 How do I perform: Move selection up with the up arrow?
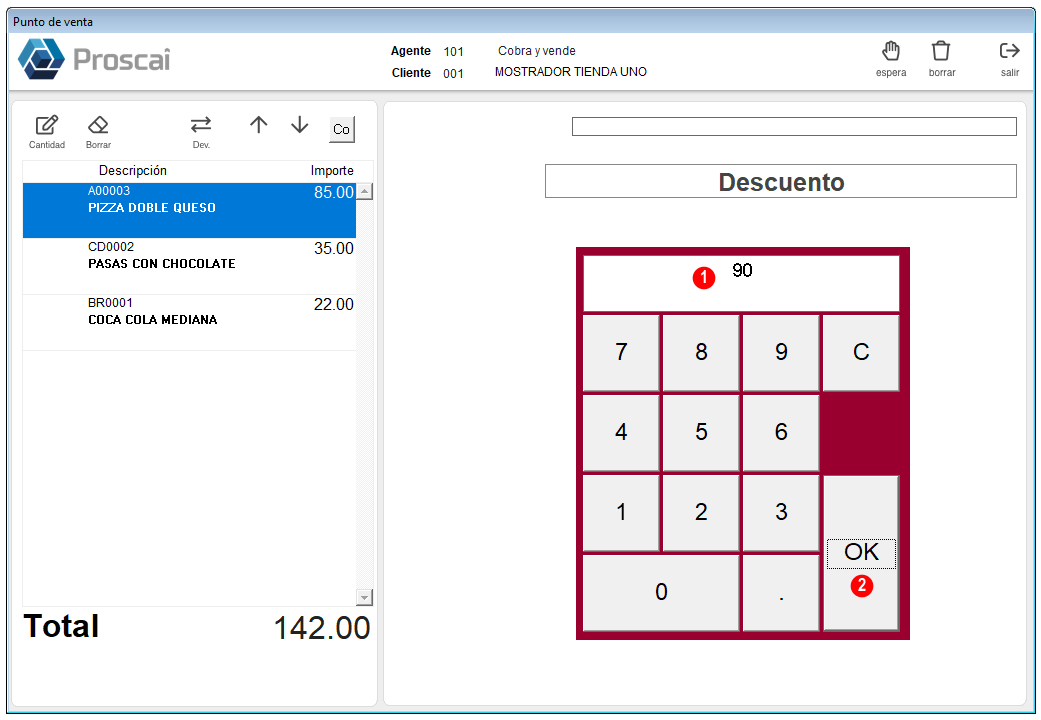pyautogui.click(x=258, y=125)
